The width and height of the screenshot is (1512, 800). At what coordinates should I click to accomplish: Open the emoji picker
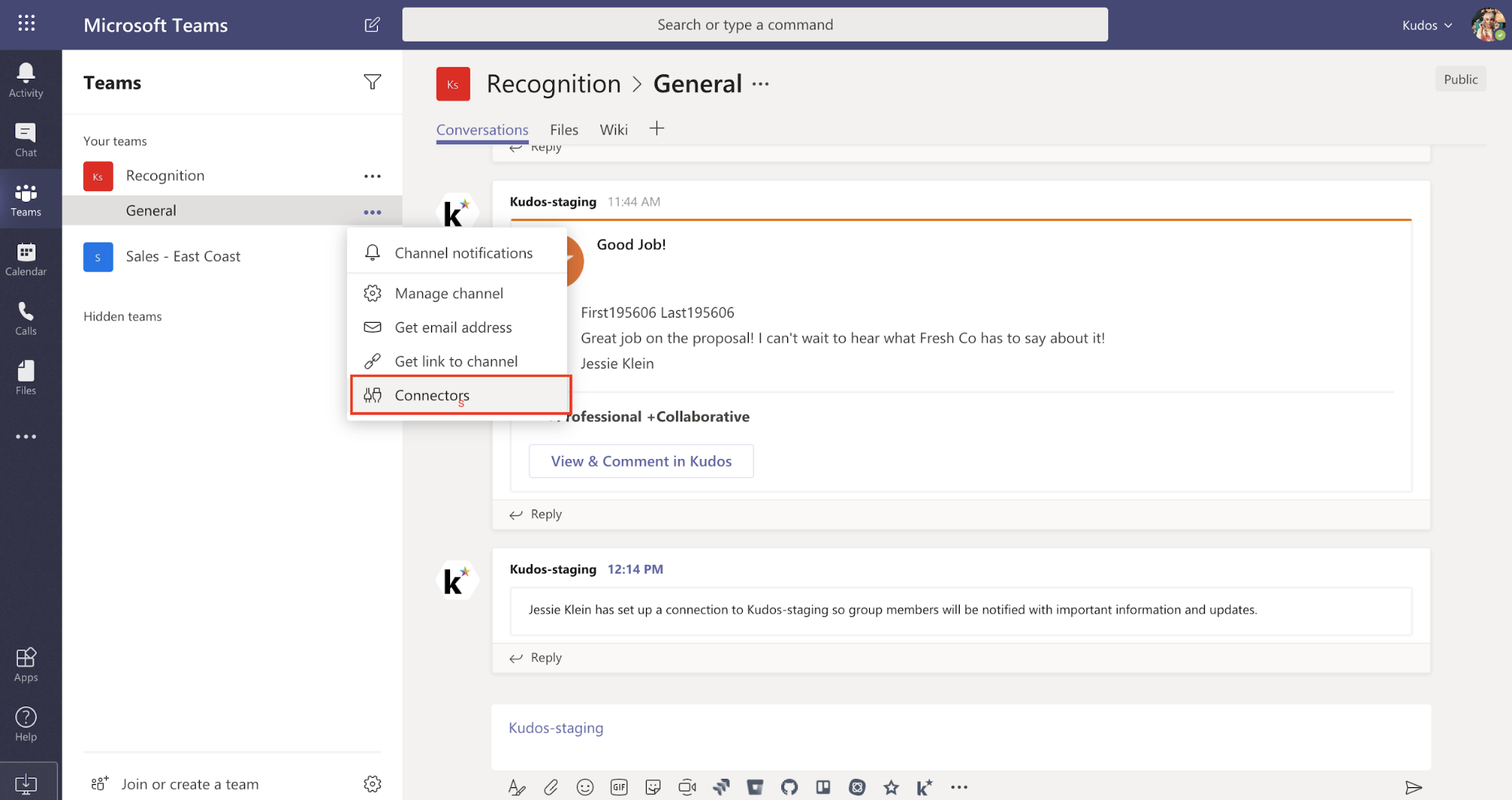tap(585, 787)
